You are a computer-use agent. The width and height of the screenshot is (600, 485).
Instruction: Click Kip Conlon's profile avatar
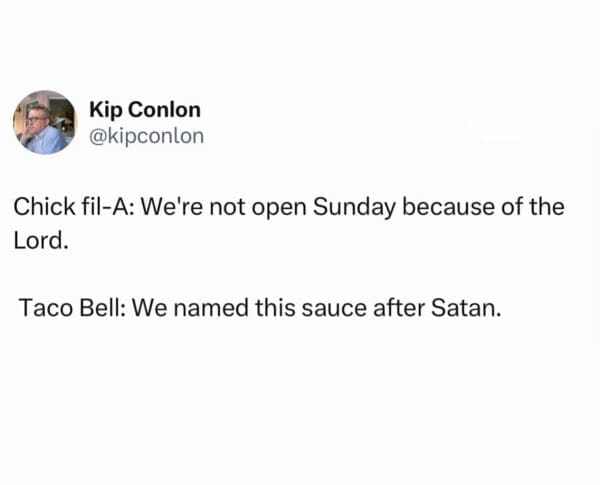click(x=44, y=122)
